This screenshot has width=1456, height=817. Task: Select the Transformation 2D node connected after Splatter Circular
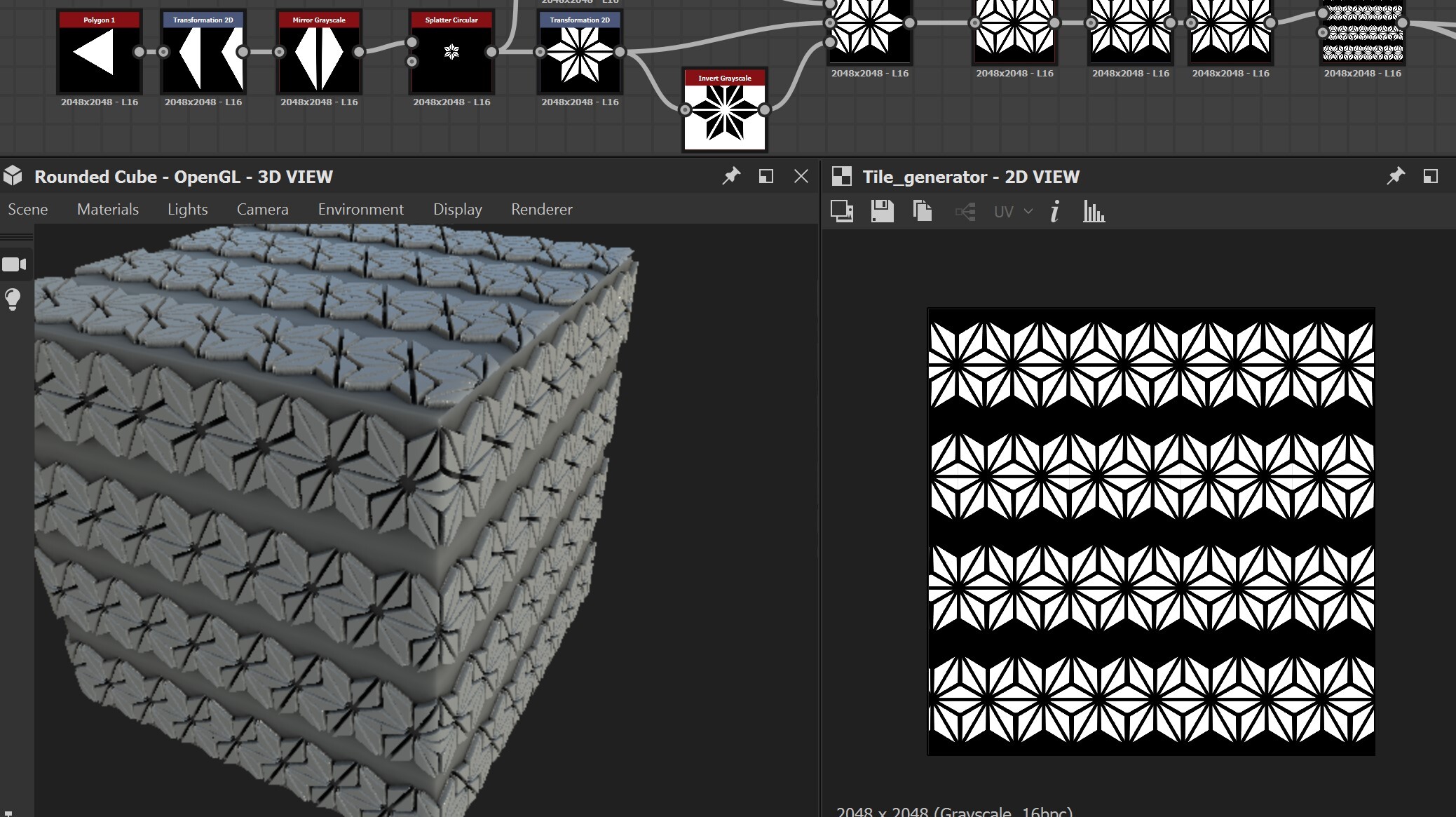580,52
